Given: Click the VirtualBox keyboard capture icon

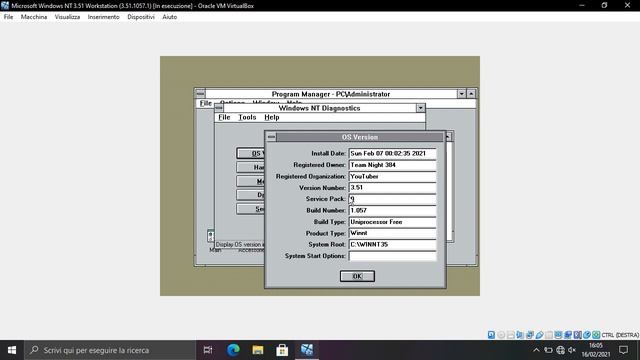Looking at the screenshot, I should (596, 335).
